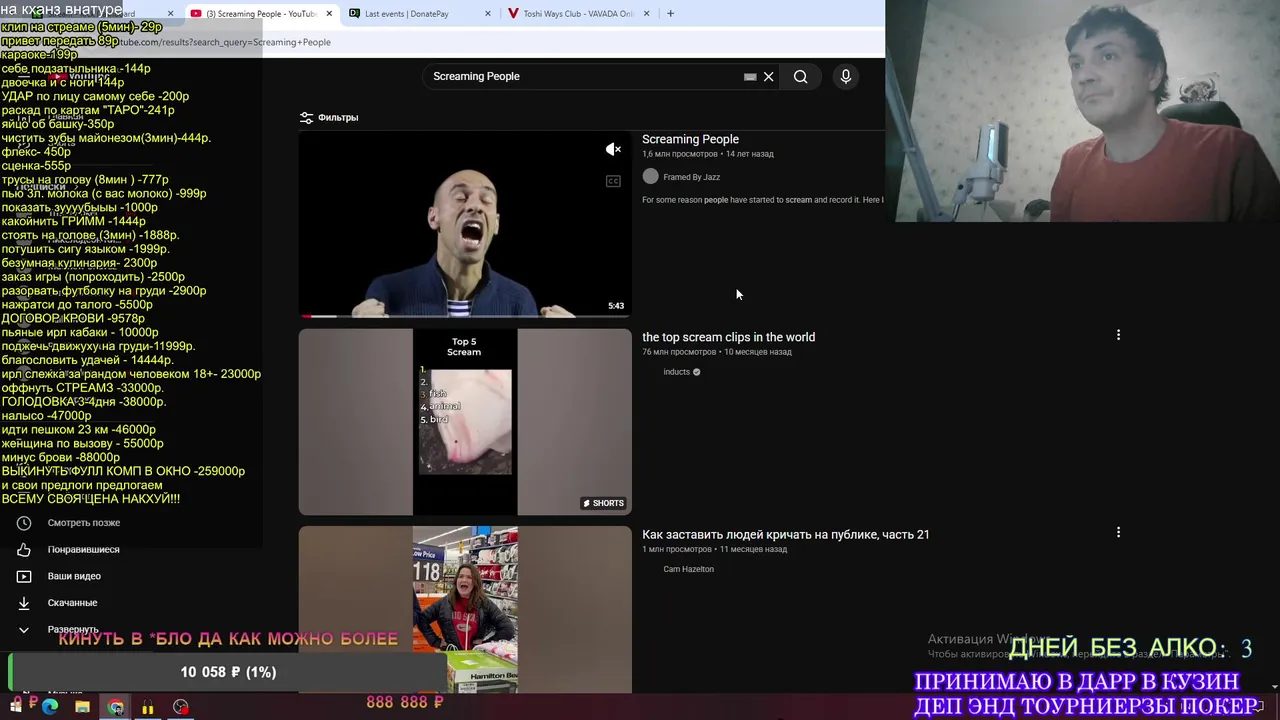This screenshot has height=720, width=1280.
Task: Focus the YouTube search field
Action: point(585,76)
